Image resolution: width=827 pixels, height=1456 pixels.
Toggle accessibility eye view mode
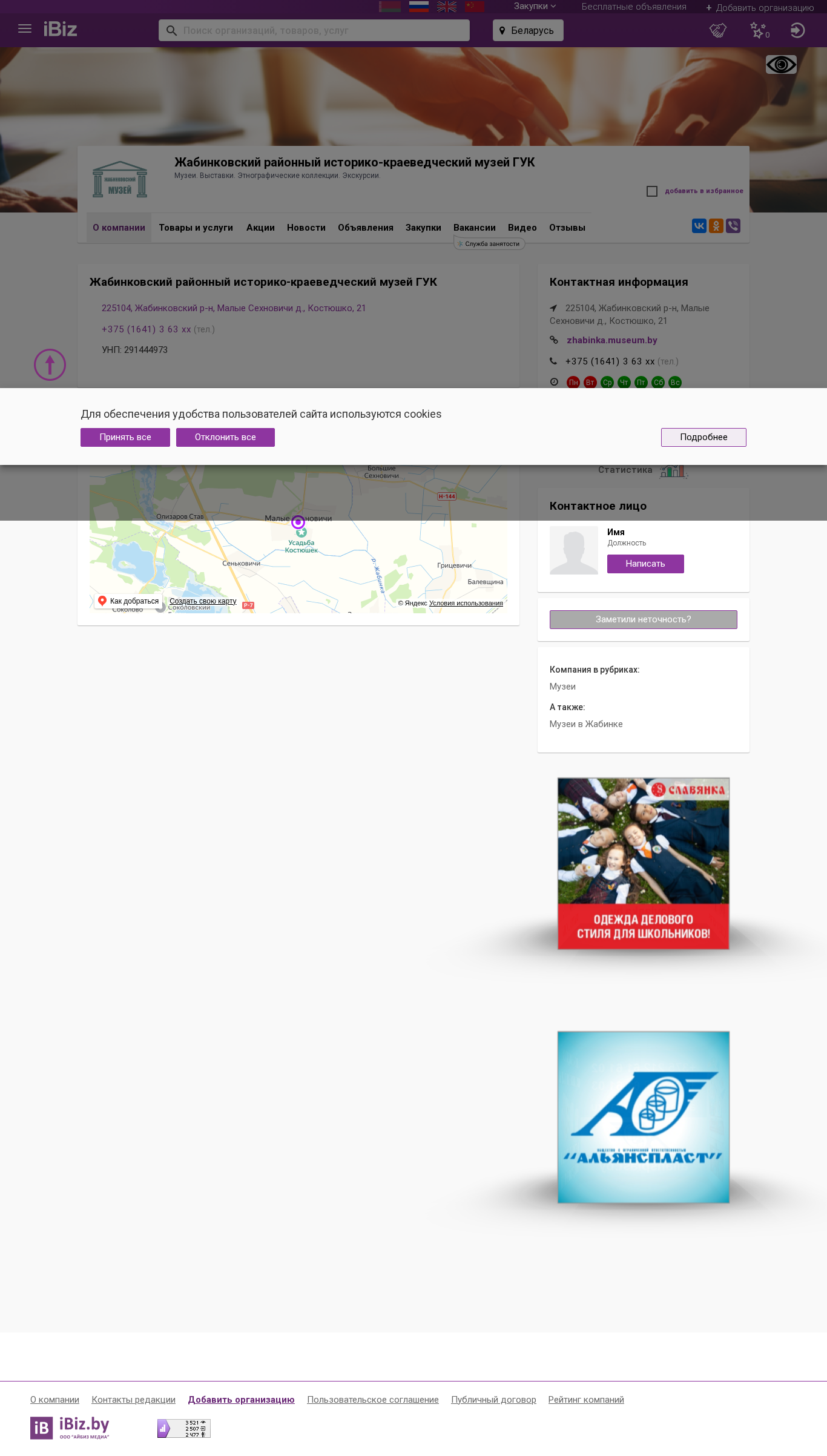[781, 64]
